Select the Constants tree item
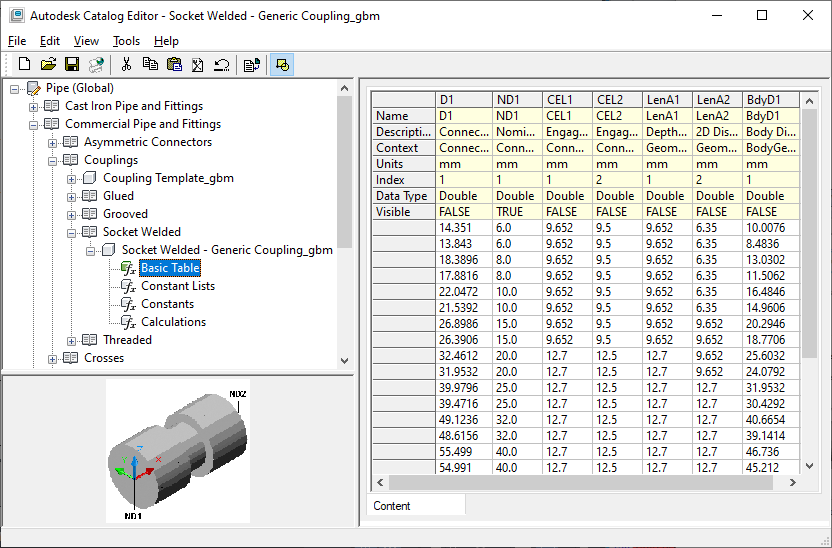The height and width of the screenshot is (548, 832). coord(168,304)
